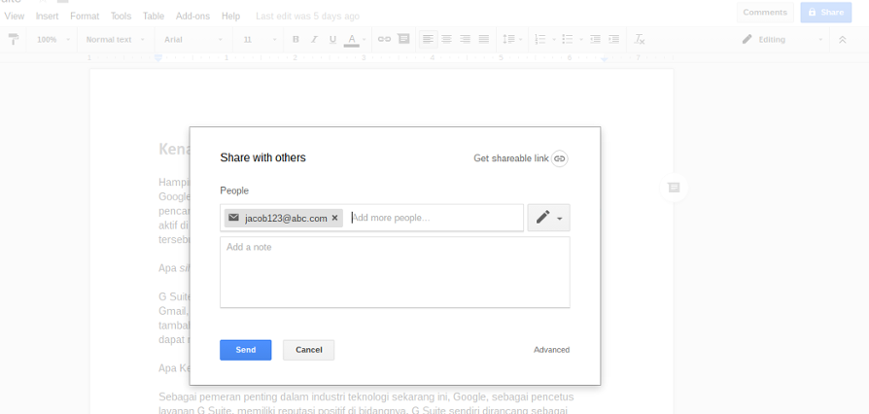This screenshot has width=869, height=414.
Task: Open the Insert menu
Action: 47,16
